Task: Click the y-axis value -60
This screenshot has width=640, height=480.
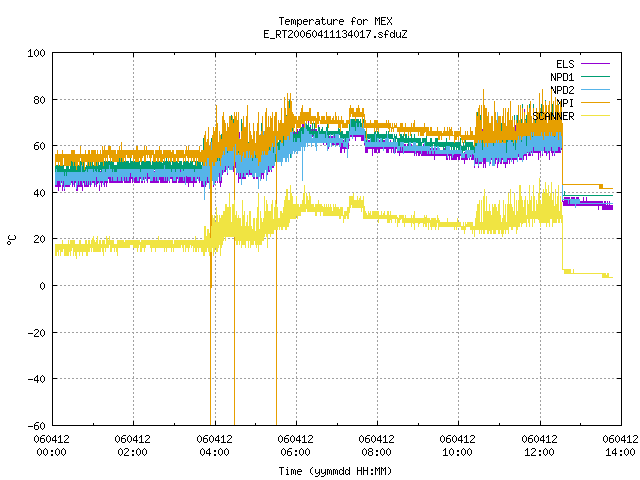Action: (36, 426)
